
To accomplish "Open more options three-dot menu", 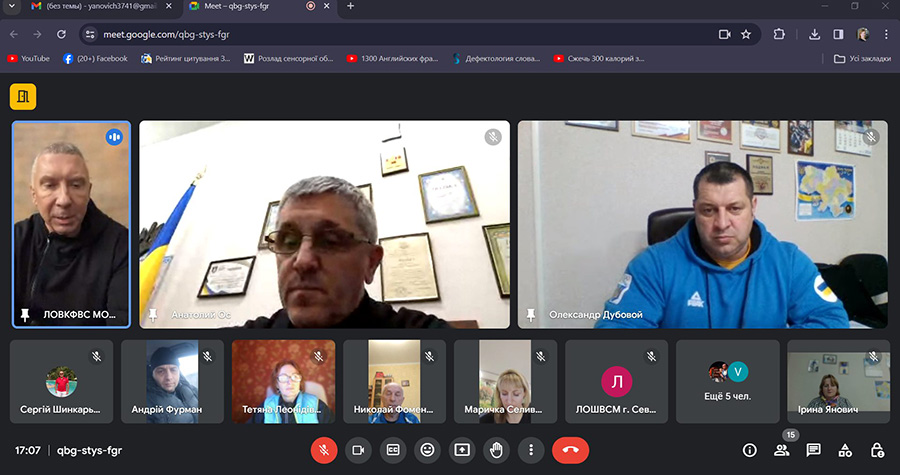I will click(x=531, y=450).
